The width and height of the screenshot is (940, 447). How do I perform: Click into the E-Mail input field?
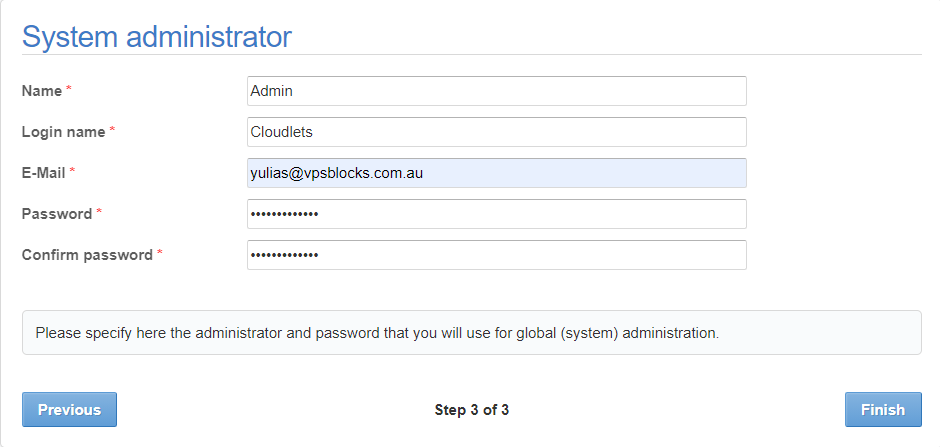point(496,173)
